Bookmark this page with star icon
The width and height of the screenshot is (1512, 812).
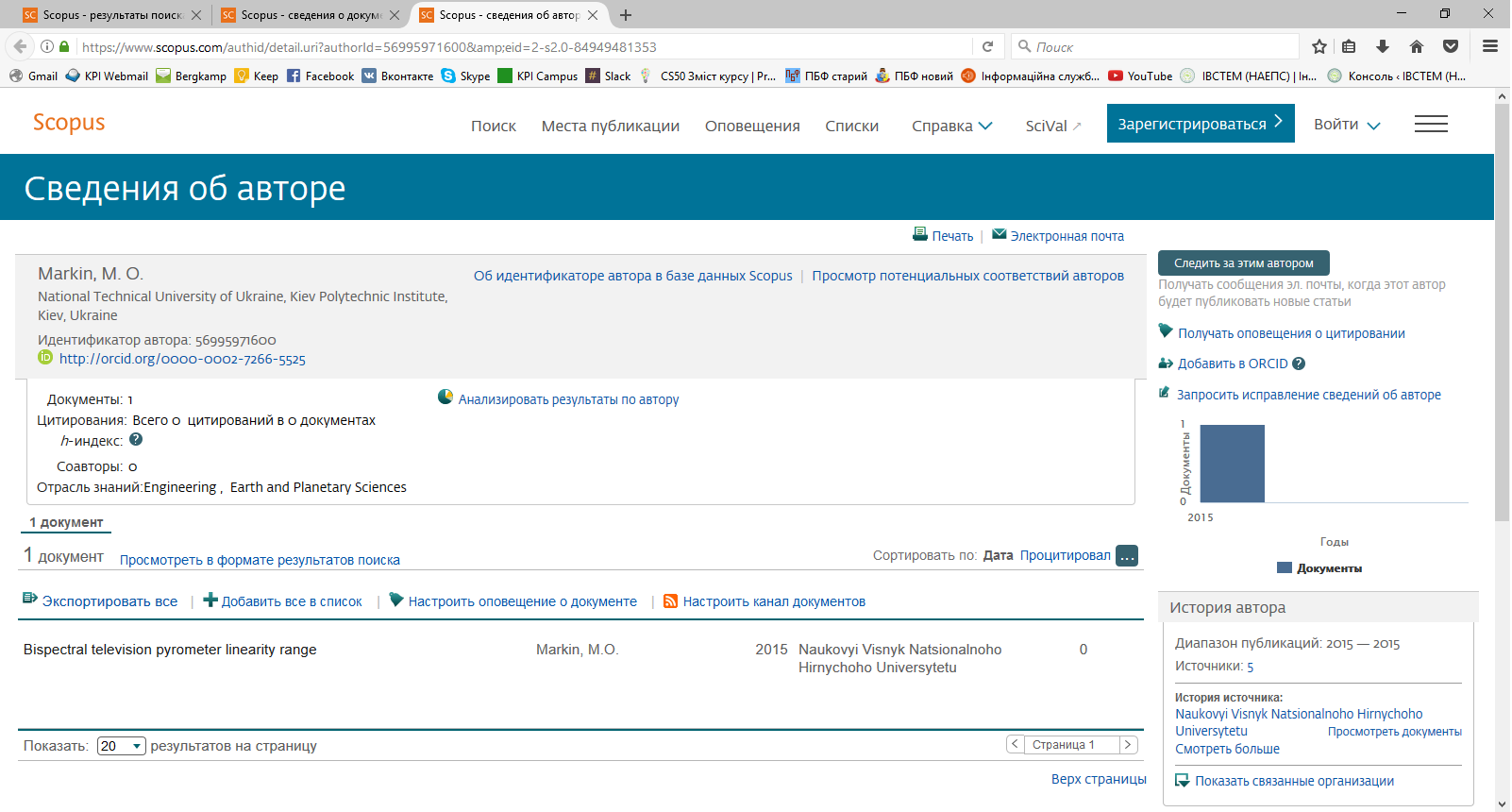1319,46
